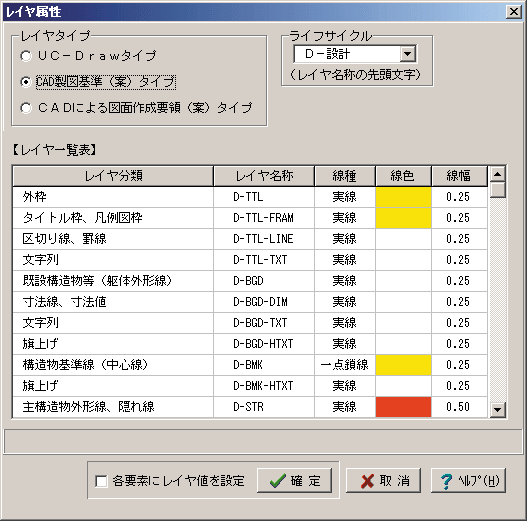Click the scrollbar down arrow in layer table
The width and height of the screenshot is (527, 521).
(498, 410)
